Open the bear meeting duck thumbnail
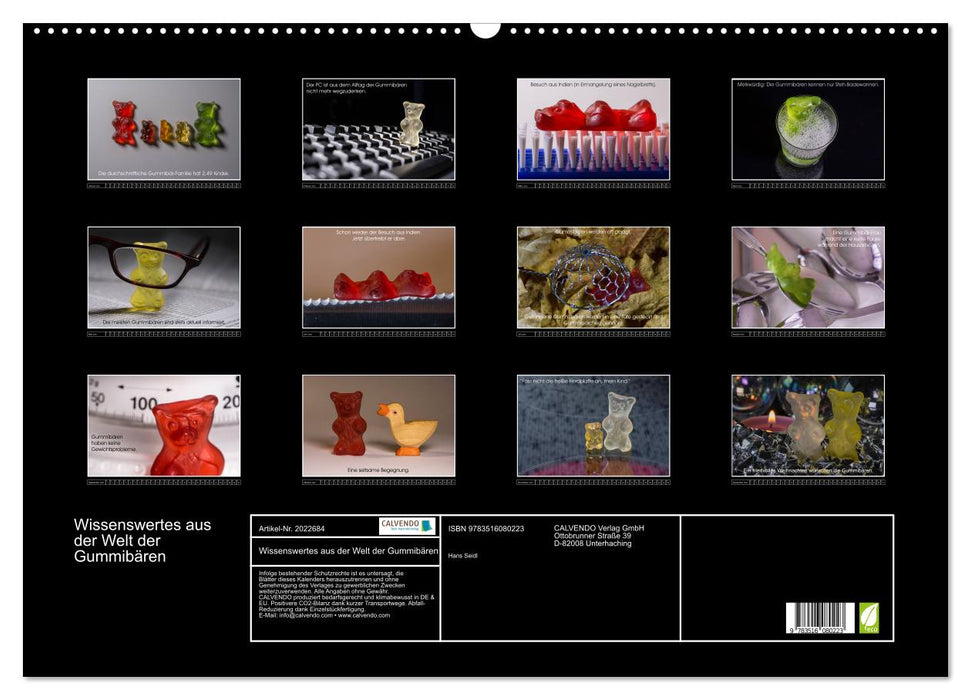The image size is (971, 700). (x=378, y=425)
